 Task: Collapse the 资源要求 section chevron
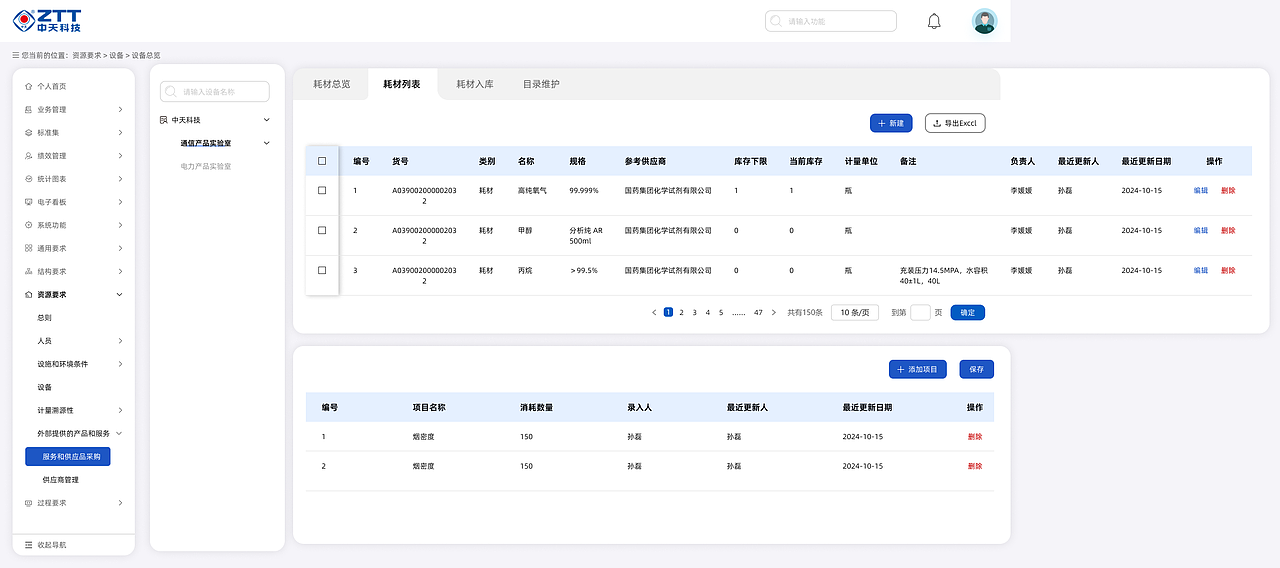(x=120, y=295)
